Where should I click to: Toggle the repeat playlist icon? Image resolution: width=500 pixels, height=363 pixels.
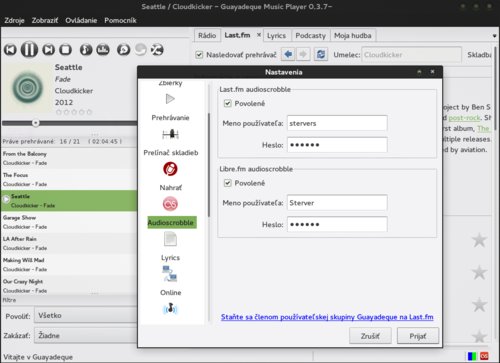pyautogui.click(x=124, y=50)
